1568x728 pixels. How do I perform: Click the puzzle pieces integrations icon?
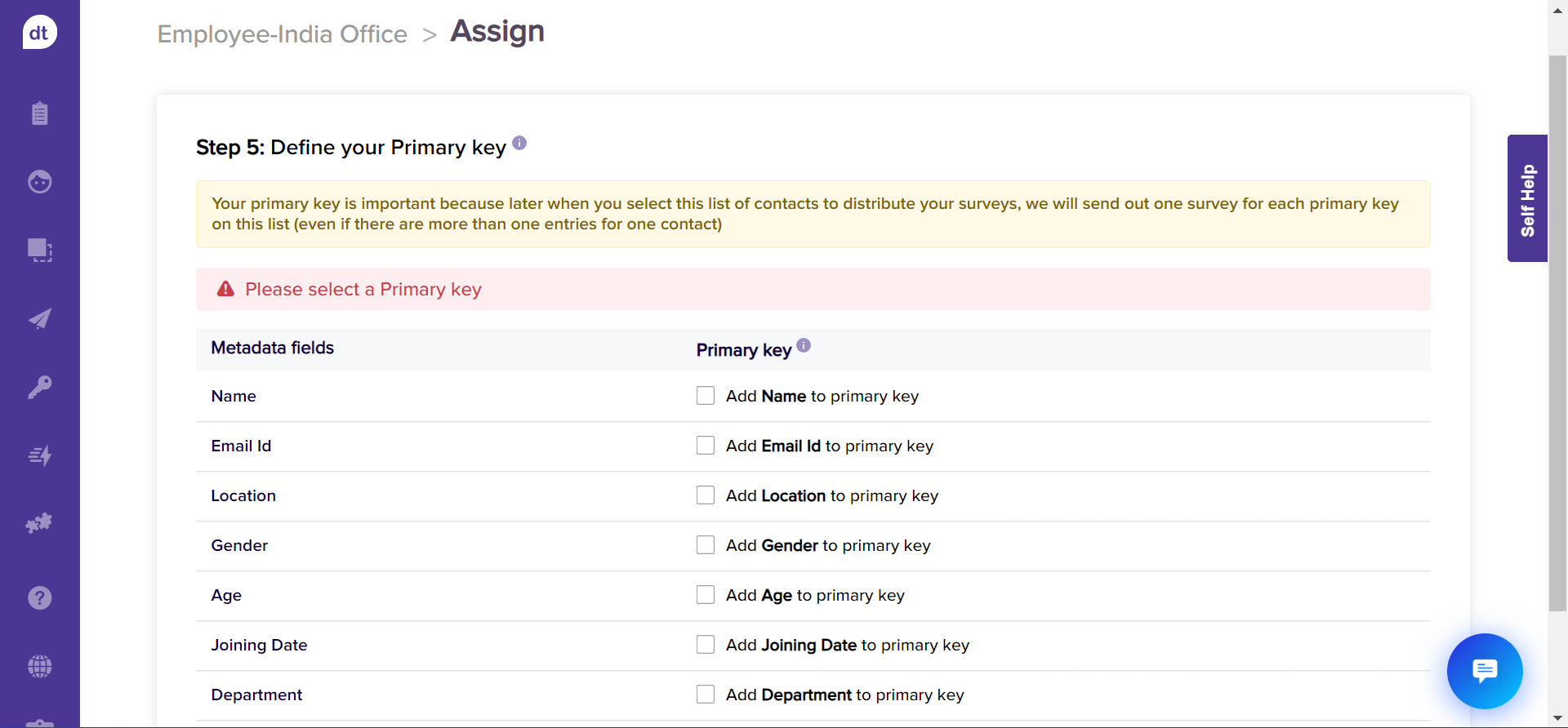[x=39, y=523]
